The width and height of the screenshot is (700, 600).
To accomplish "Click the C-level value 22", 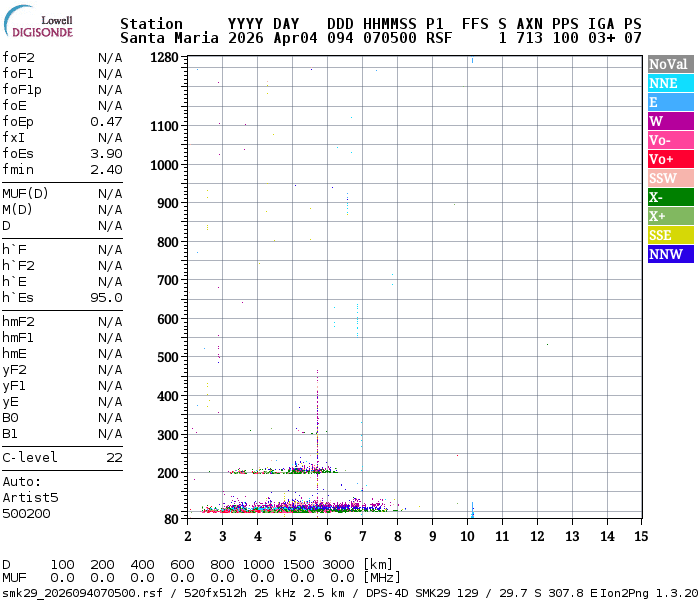I will (114, 457).
